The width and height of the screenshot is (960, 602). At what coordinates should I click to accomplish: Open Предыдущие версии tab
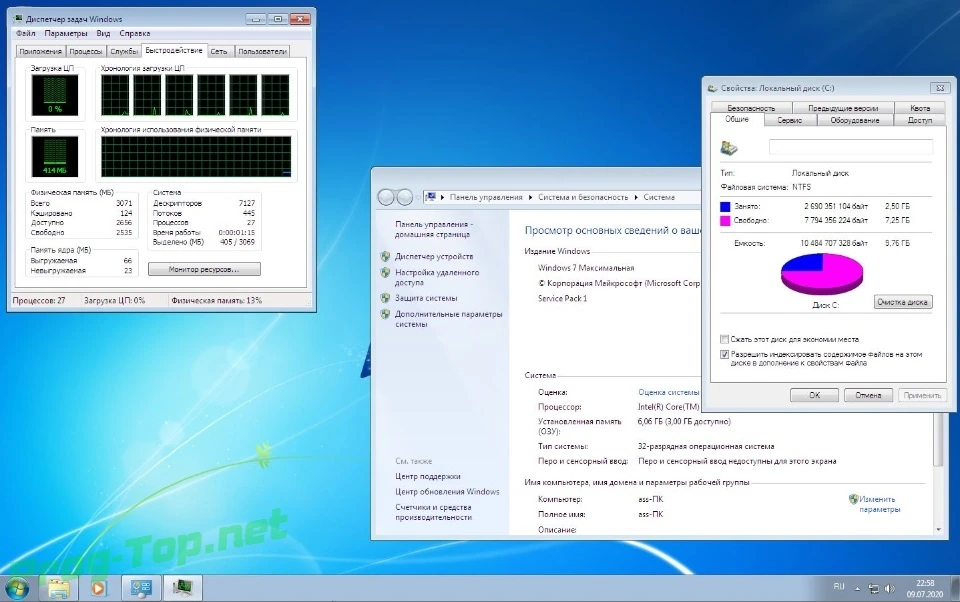tap(843, 108)
